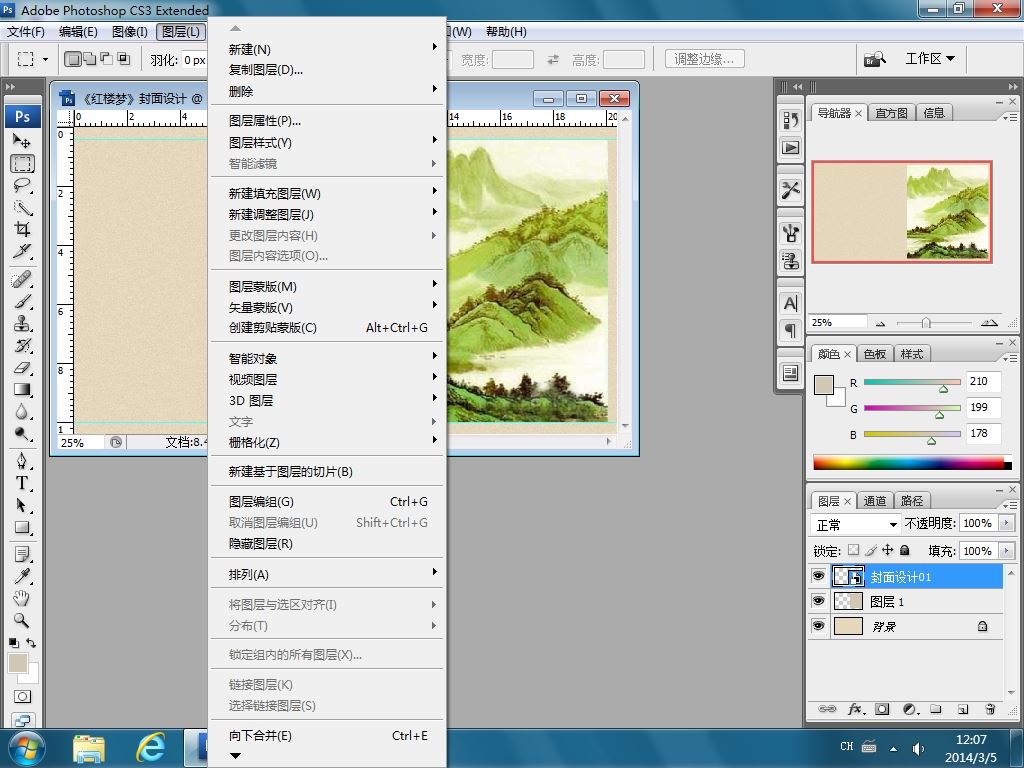This screenshot has height=768, width=1024.
Task: Choose 向下合并(E) menu item
Action: click(327, 736)
